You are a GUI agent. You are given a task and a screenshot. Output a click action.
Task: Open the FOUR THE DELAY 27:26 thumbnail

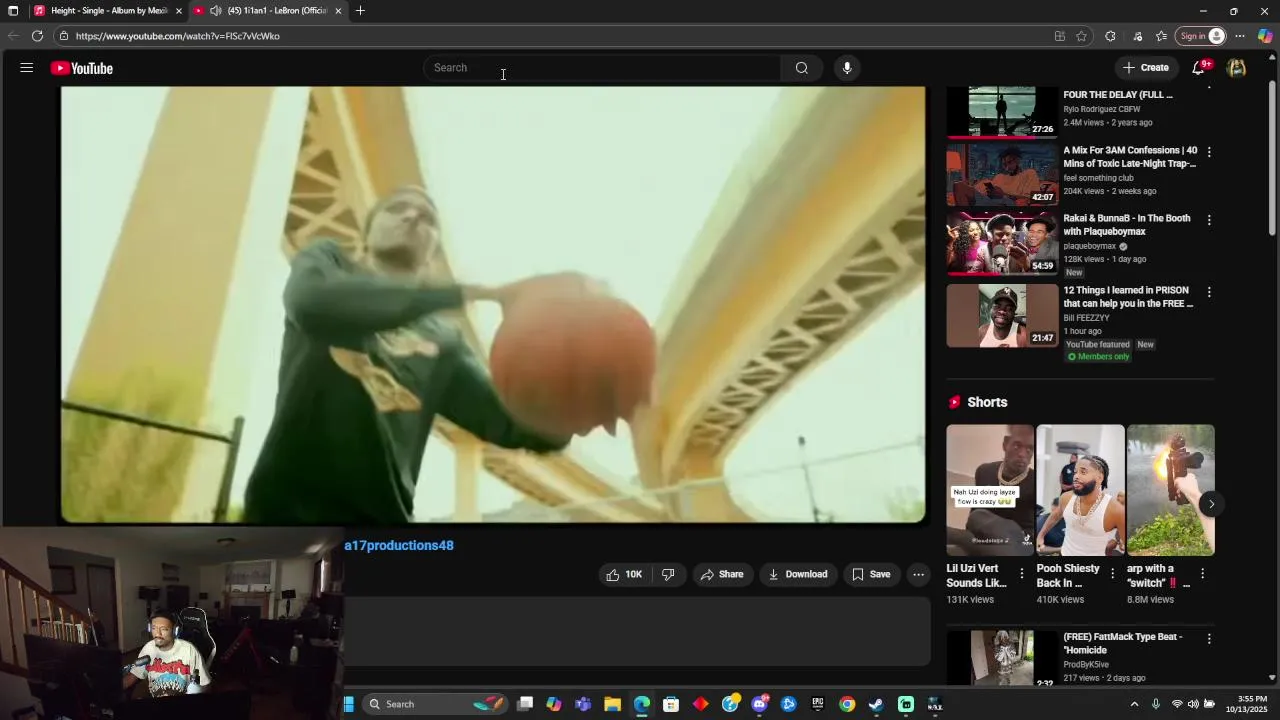(1002, 111)
